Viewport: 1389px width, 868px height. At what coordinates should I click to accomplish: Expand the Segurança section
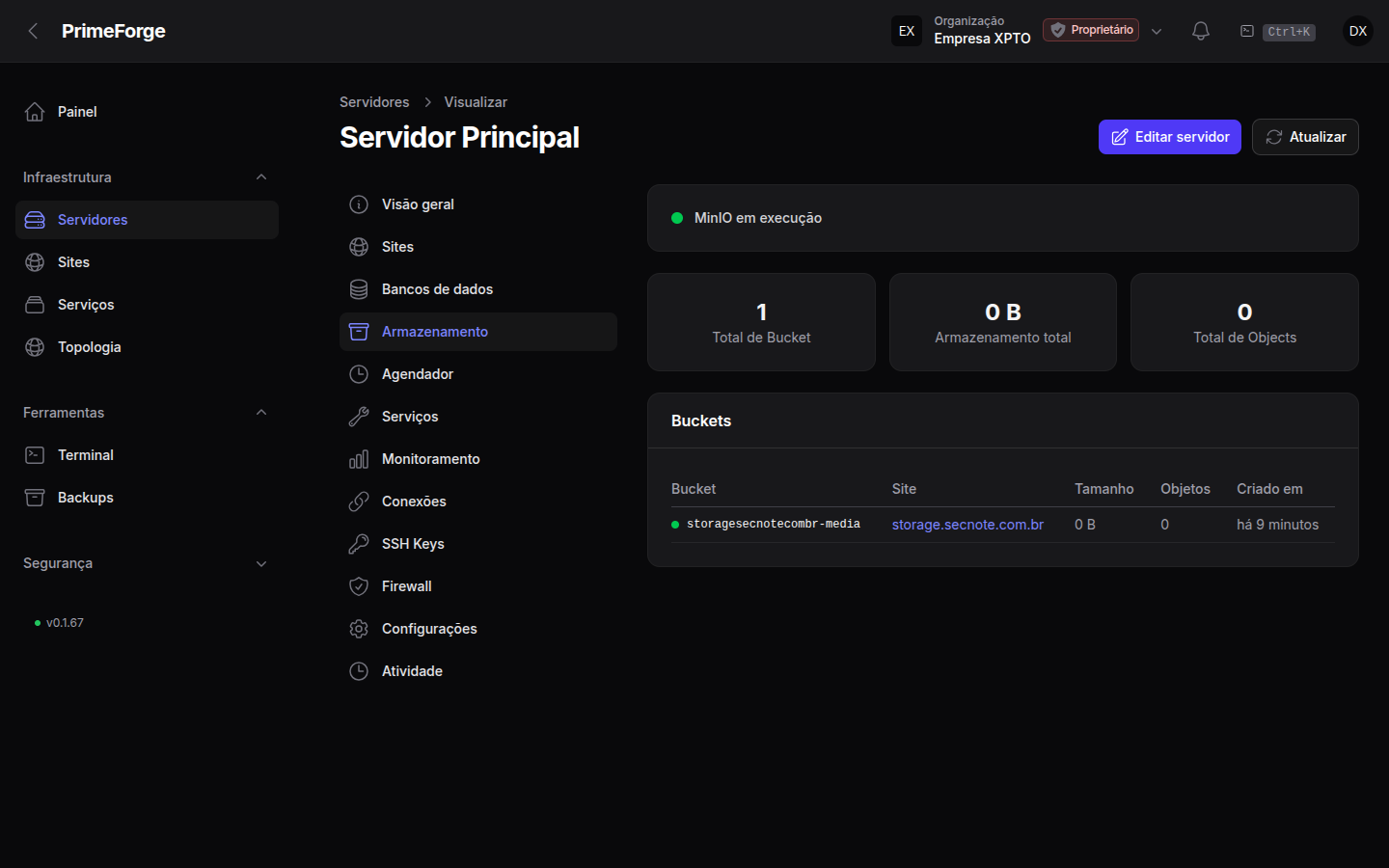261,563
